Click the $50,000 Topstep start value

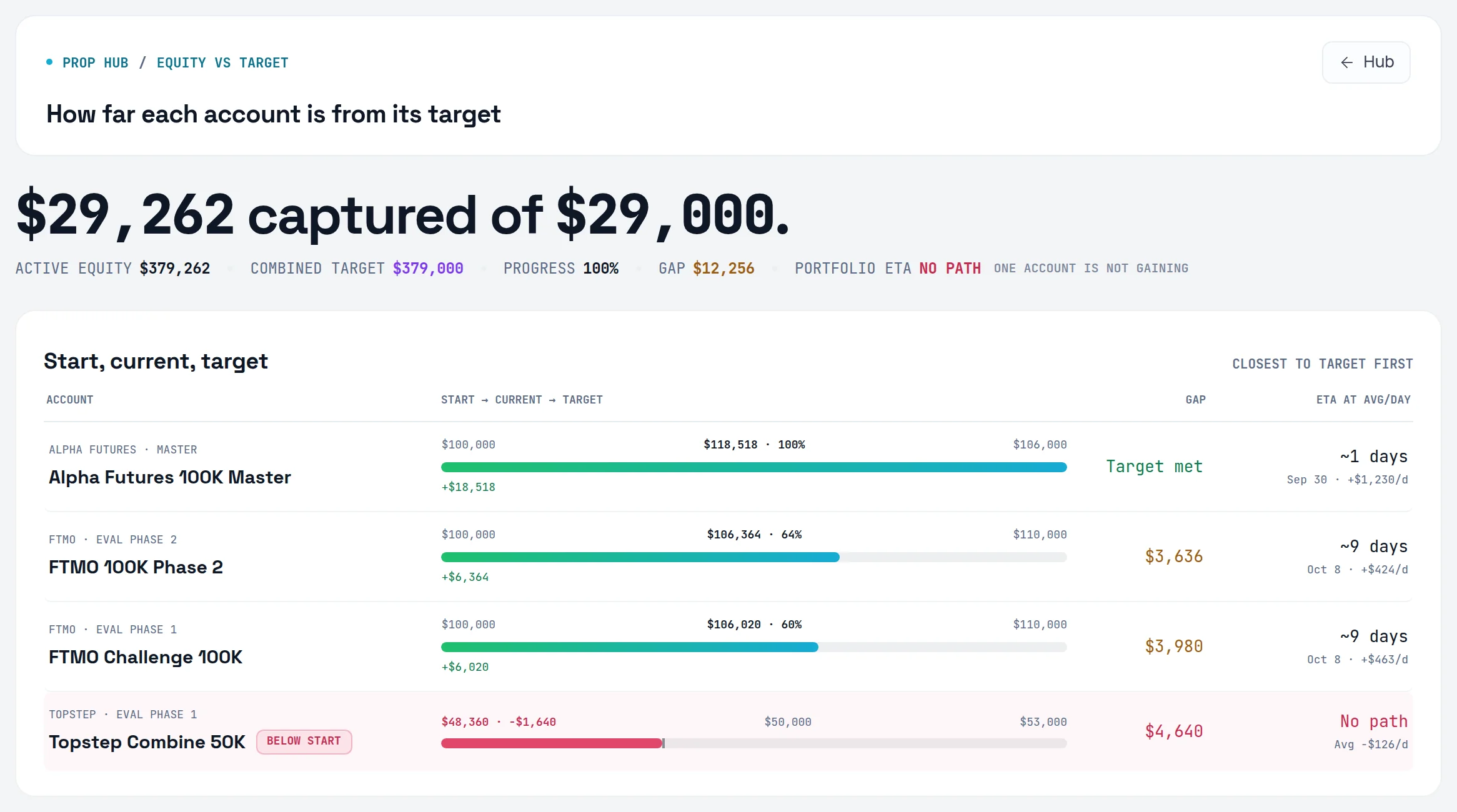pos(788,722)
